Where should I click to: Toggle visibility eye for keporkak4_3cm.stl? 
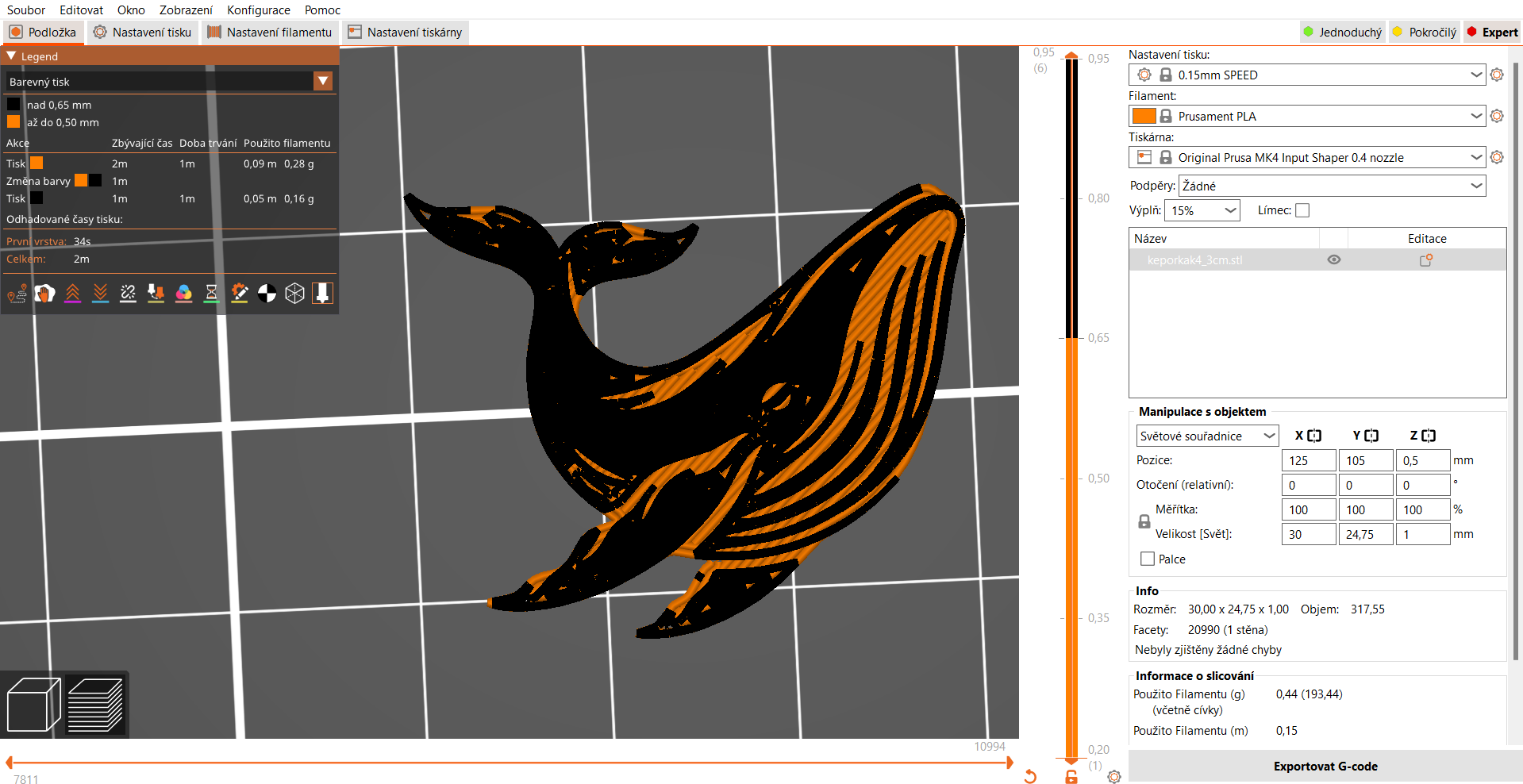click(x=1334, y=259)
